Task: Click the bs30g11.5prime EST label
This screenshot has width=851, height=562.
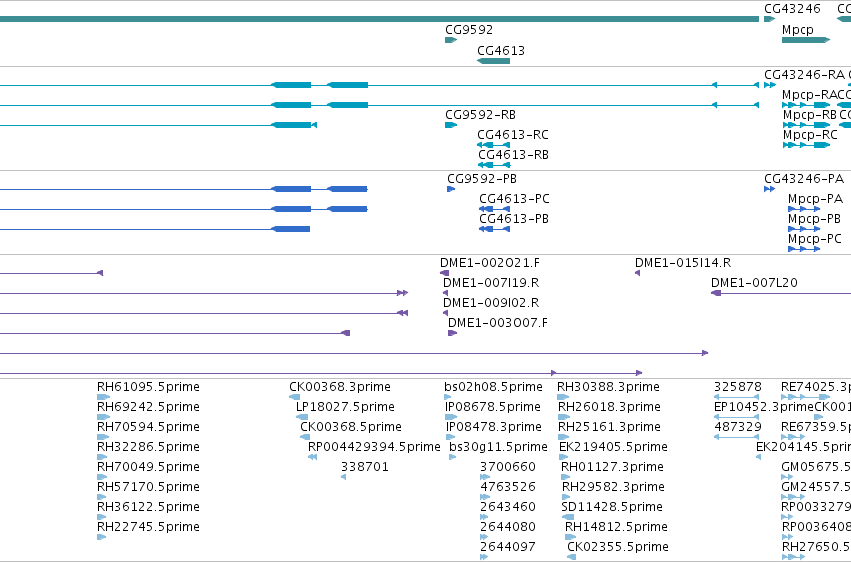Action: [x=498, y=448]
